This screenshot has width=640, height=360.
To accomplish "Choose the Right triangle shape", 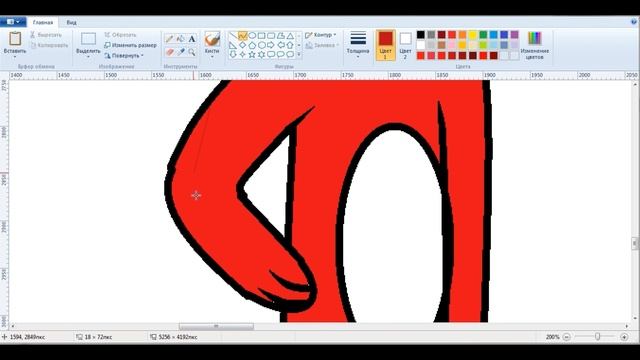I will click(233, 45).
